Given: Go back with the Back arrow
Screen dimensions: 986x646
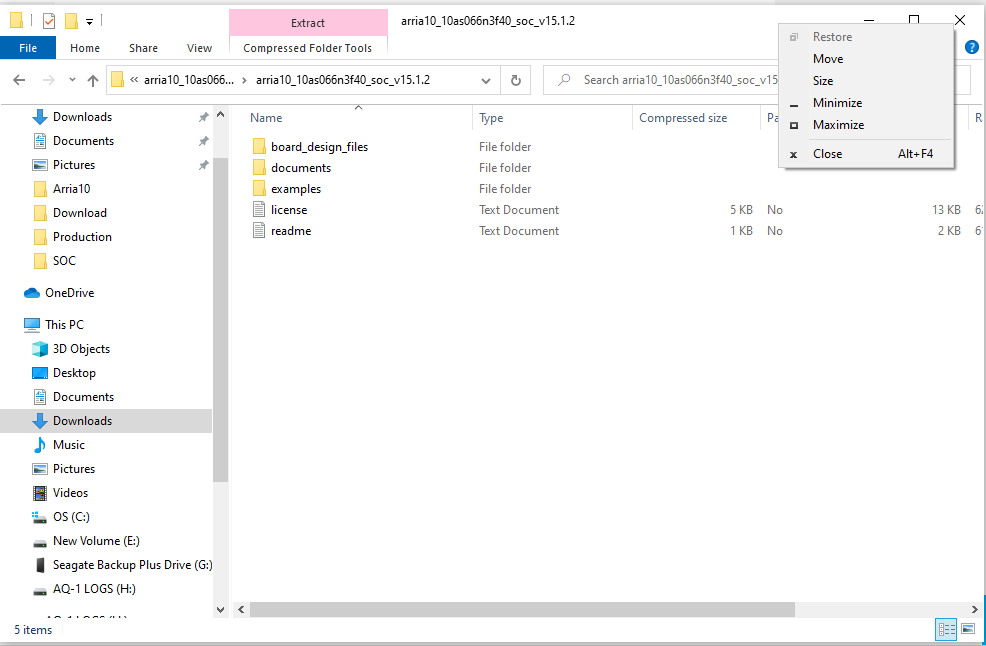Looking at the screenshot, I should click(x=19, y=80).
